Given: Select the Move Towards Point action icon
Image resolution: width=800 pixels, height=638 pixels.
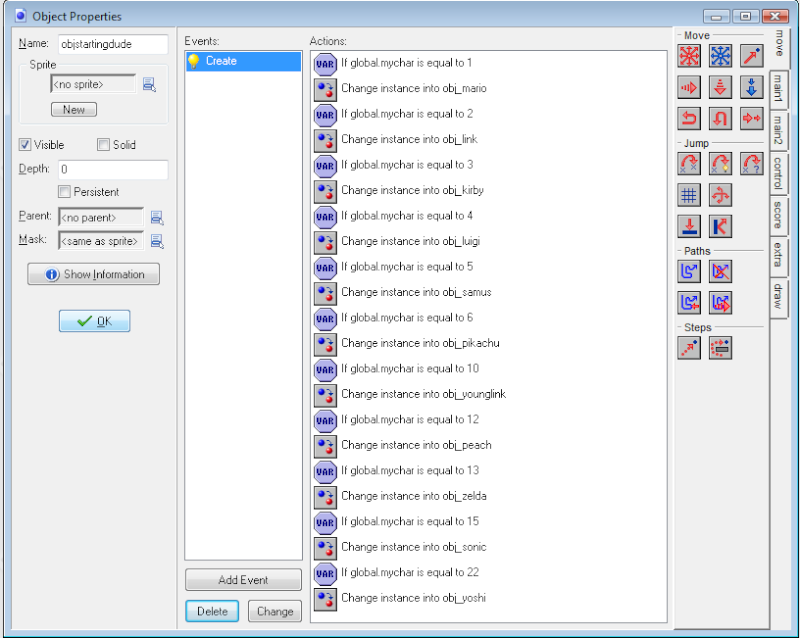Looking at the screenshot, I should click(x=751, y=56).
